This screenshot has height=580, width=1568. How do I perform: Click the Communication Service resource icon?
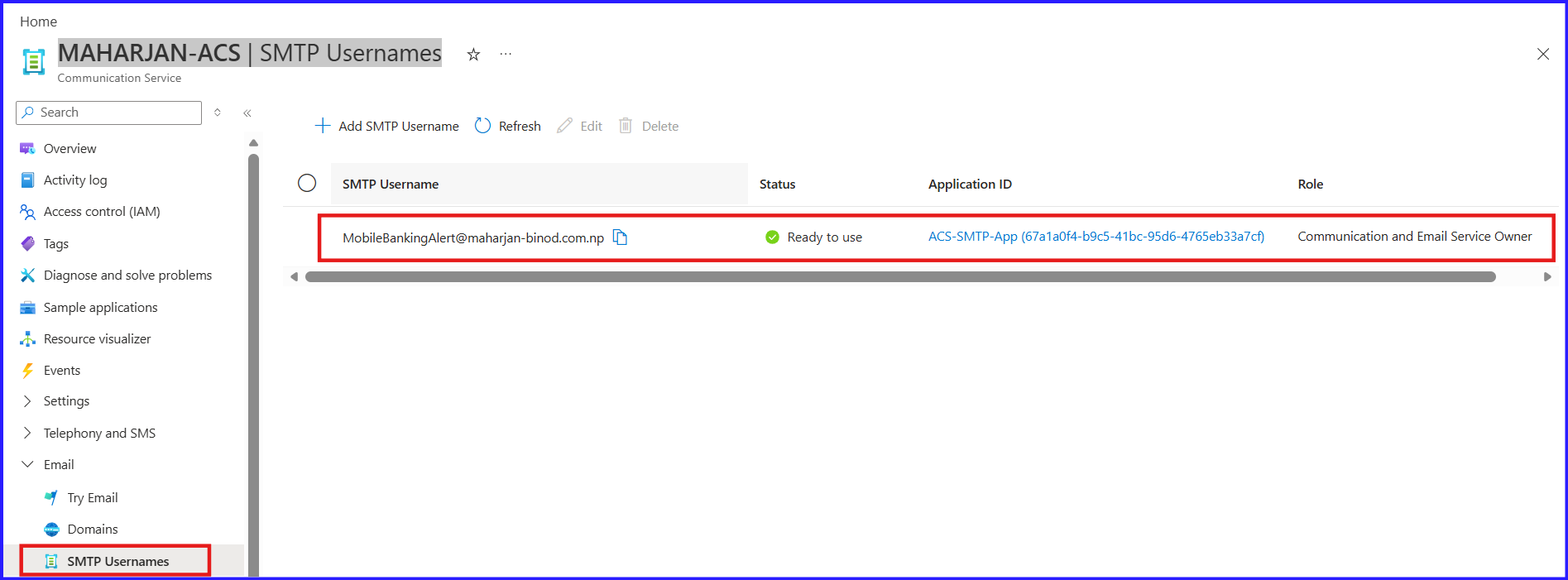[33, 62]
